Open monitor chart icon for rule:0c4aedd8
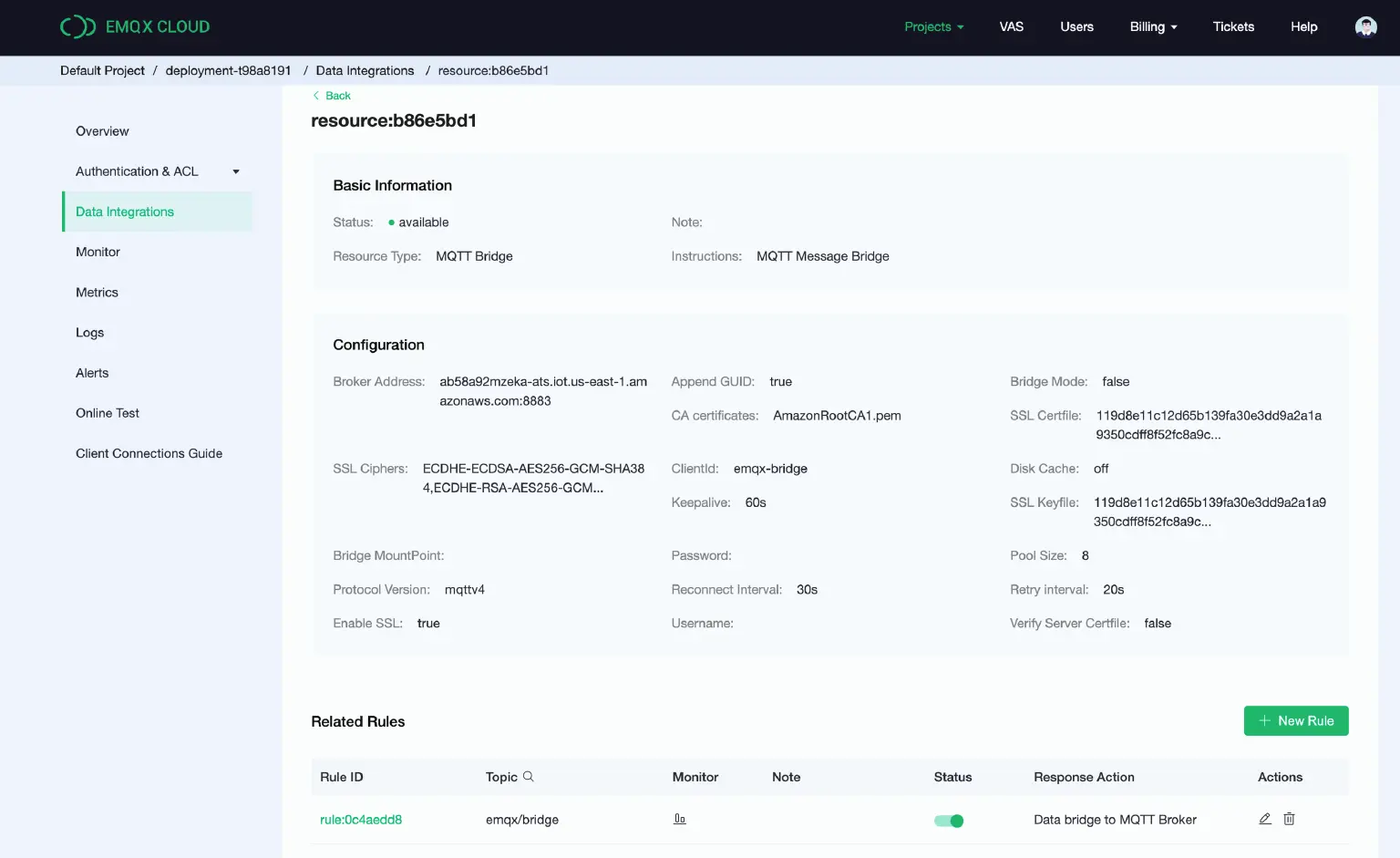The width and height of the screenshot is (1400, 858). tap(680, 819)
